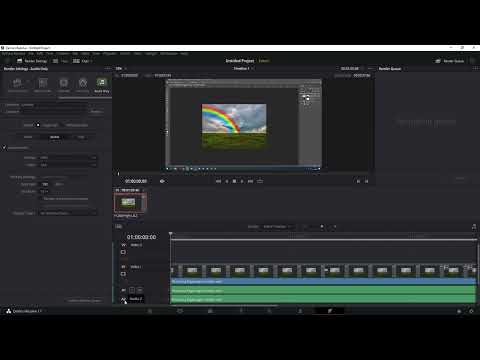
Task: Toggle the V2 track destination control
Action: tap(123, 245)
